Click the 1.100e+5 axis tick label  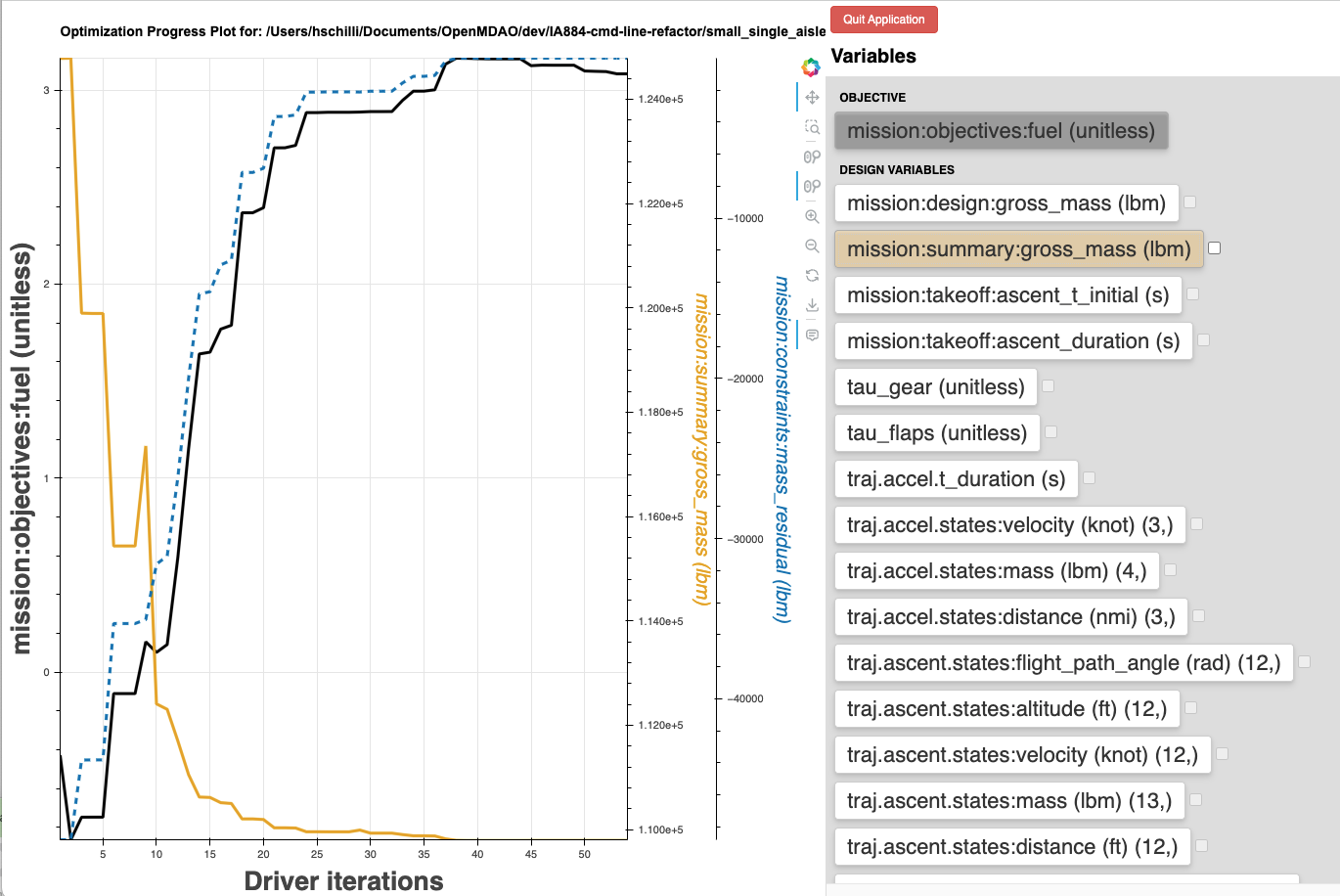point(661,830)
